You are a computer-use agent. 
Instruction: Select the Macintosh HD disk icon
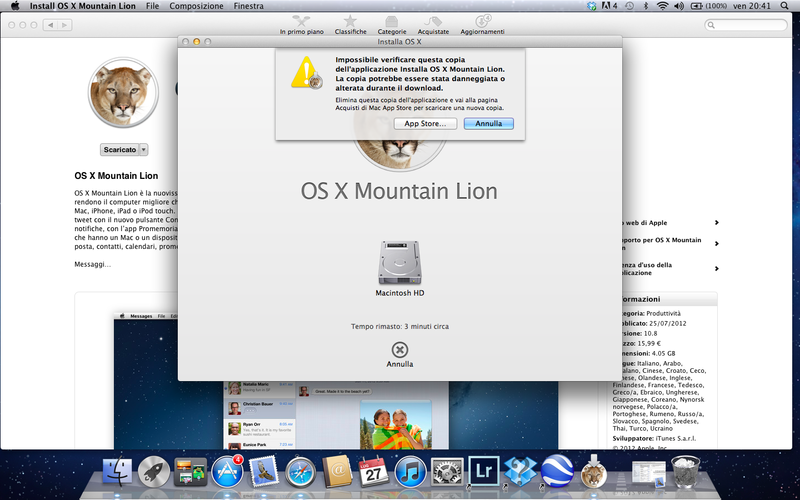399,263
